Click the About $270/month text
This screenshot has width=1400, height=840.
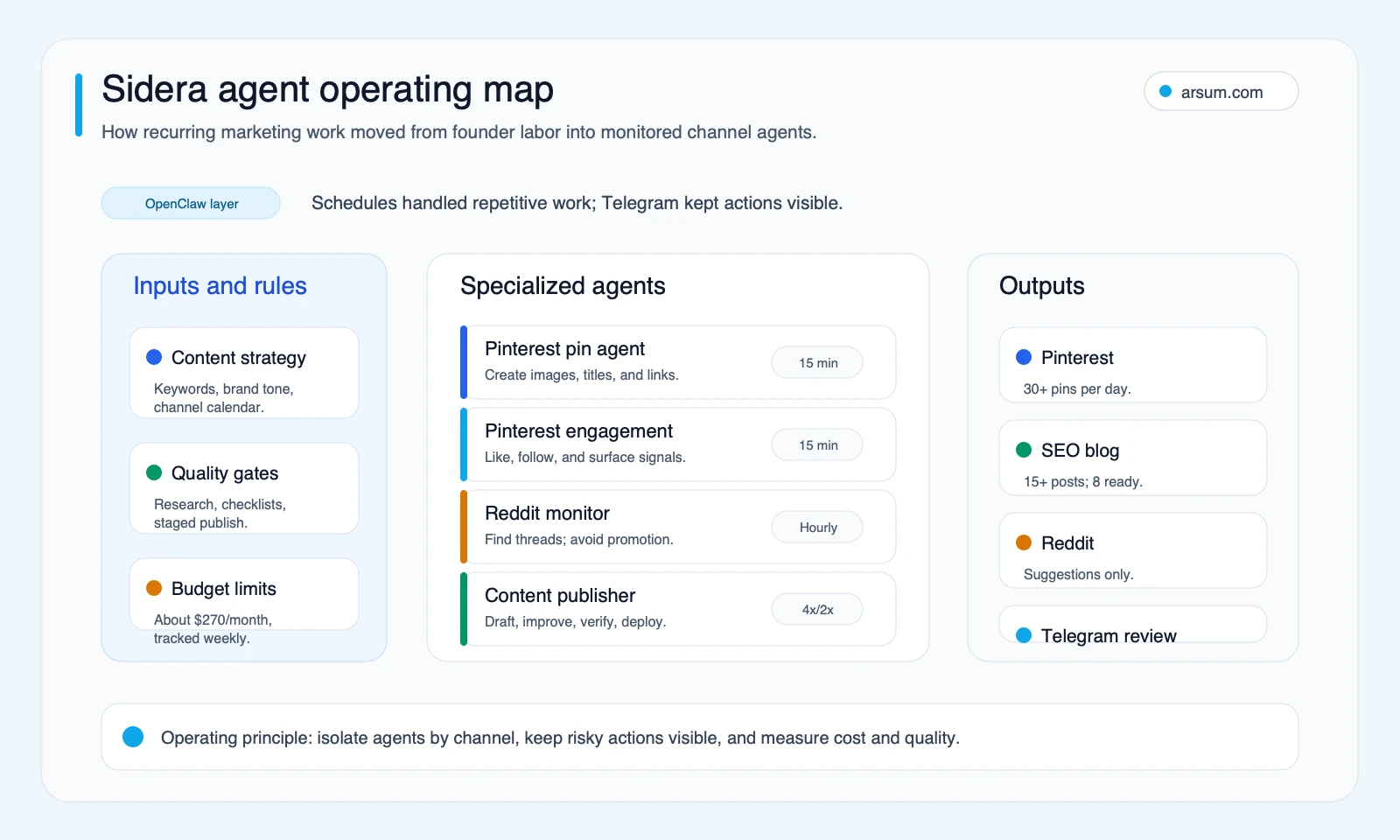tap(213, 629)
